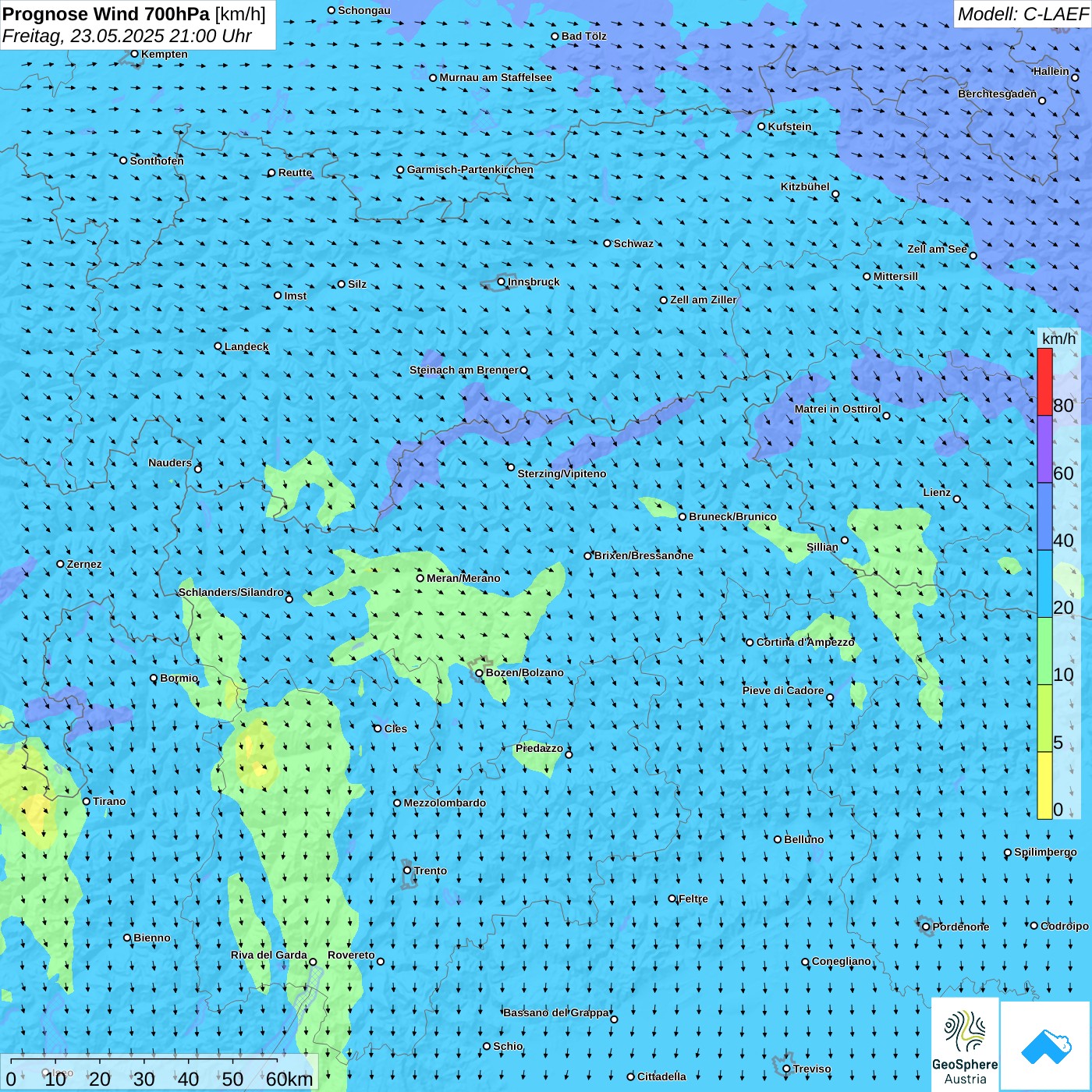The height and width of the screenshot is (1092, 1092).
Task: Click the Kufstein city marker
Action: click(761, 126)
